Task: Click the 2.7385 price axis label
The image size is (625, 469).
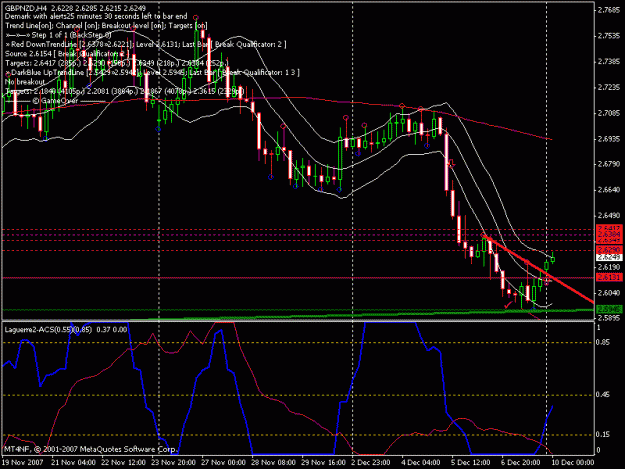Action: [x=609, y=61]
